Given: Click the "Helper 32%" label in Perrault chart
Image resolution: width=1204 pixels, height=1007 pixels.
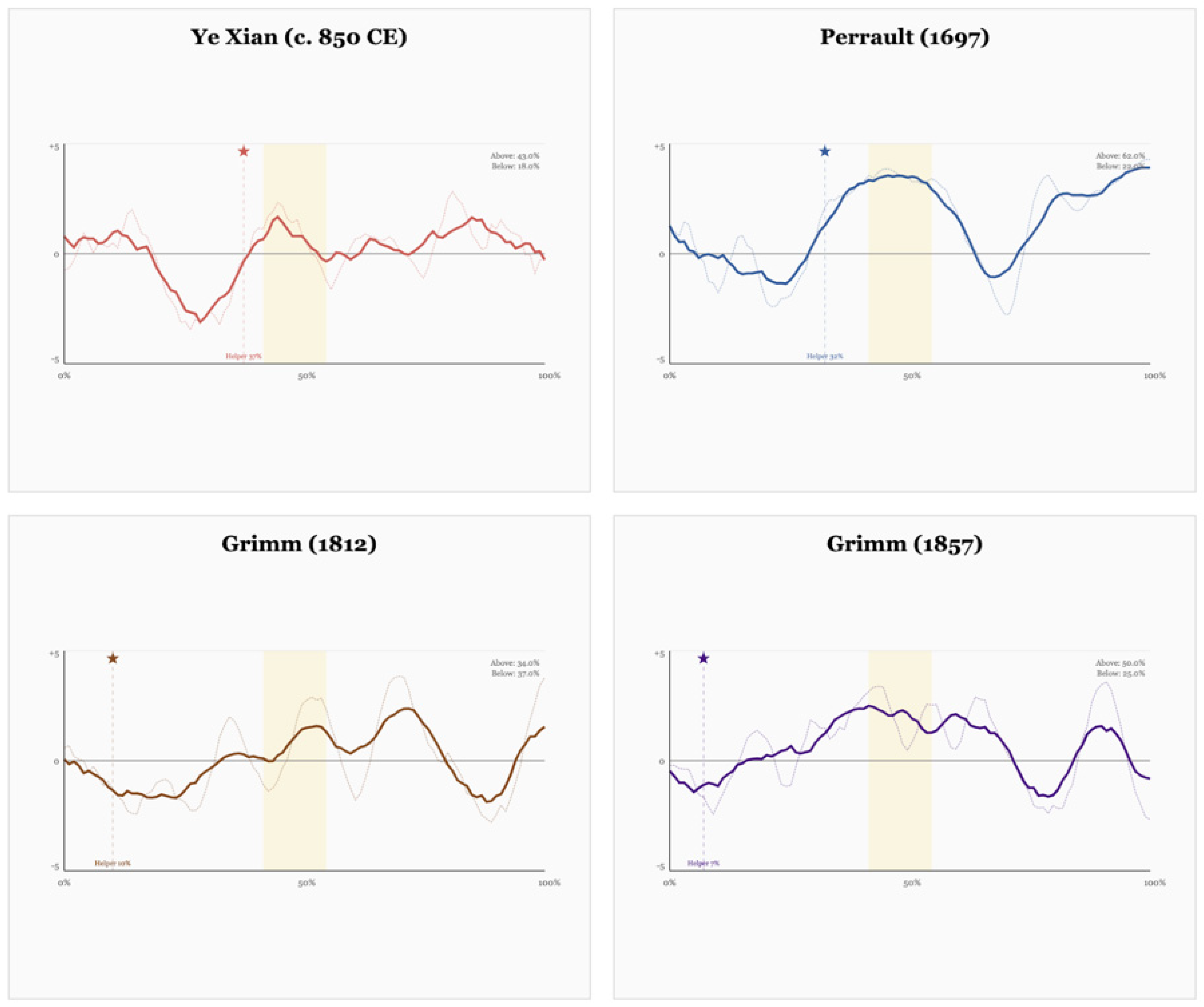Looking at the screenshot, I should [x=825, y=356].
